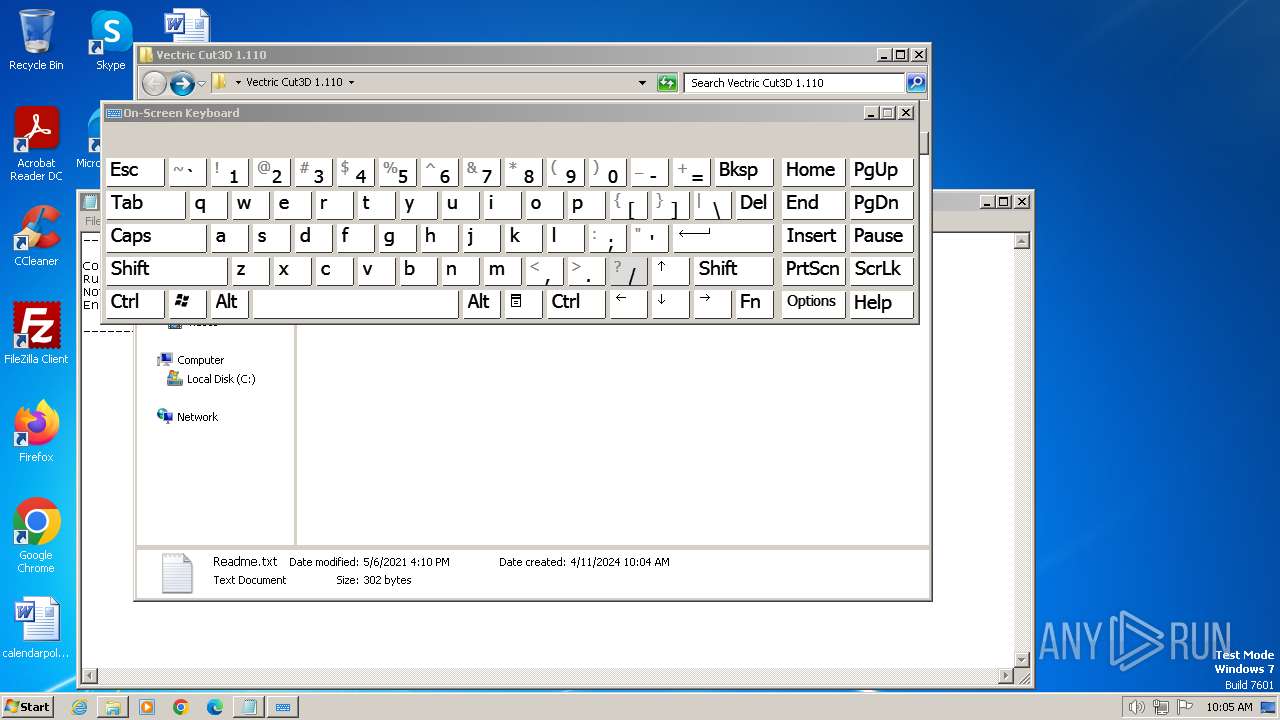The height and width of the screenshot is (720, 1280).
Task: Open breadcrumb root dropdown arrow
Action: [238, 83]
